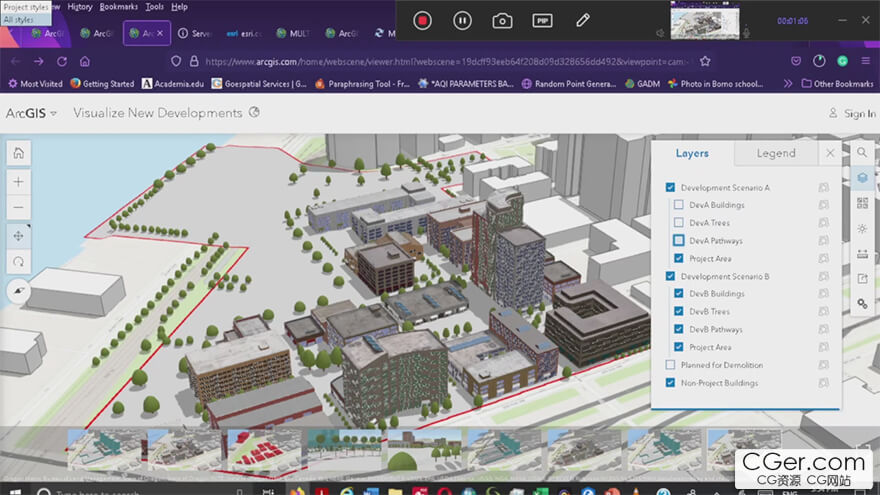880x495 pixels.
Task: Open the street-level trees slide thumbnail
Action: 345,450
